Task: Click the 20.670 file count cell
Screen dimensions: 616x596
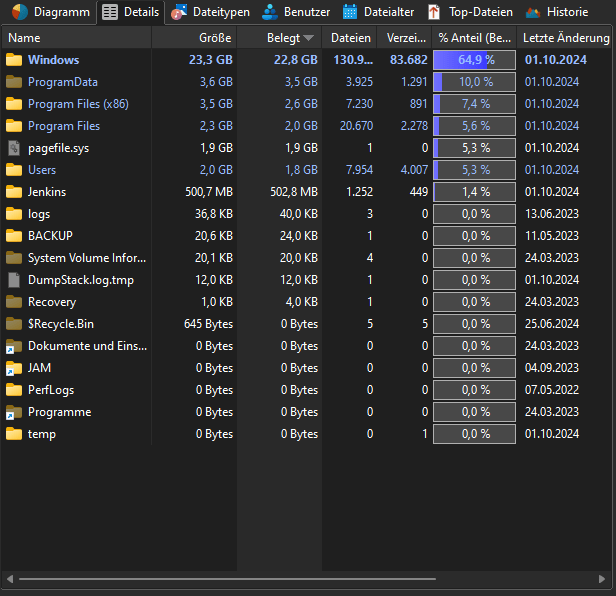Action: point(356,126)
